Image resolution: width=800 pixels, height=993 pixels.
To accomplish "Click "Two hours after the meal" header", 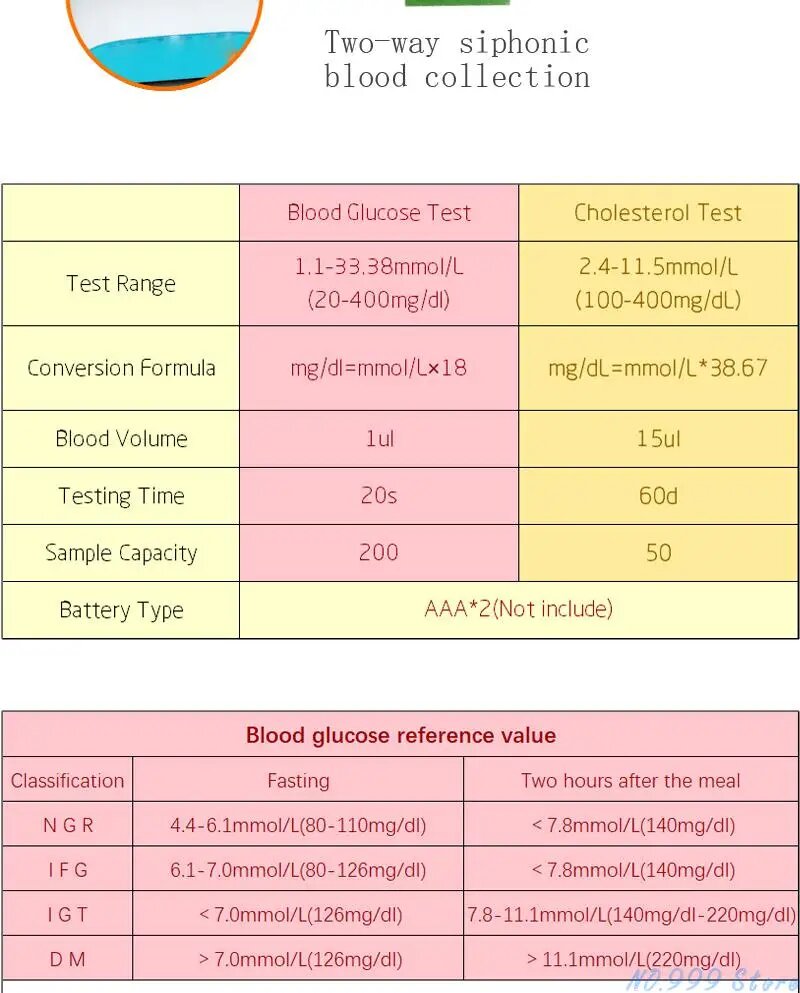I will coord(630,781).
